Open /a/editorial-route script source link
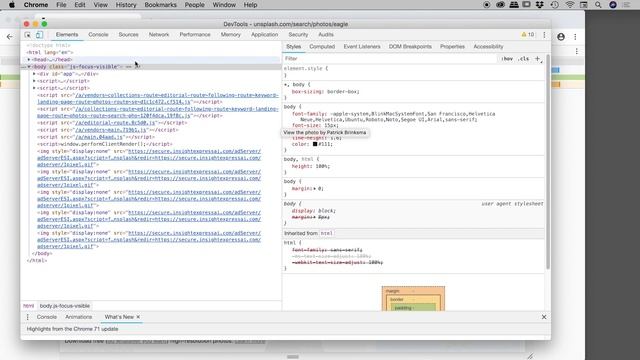This screenshot has width=640, height=360. 115,123
